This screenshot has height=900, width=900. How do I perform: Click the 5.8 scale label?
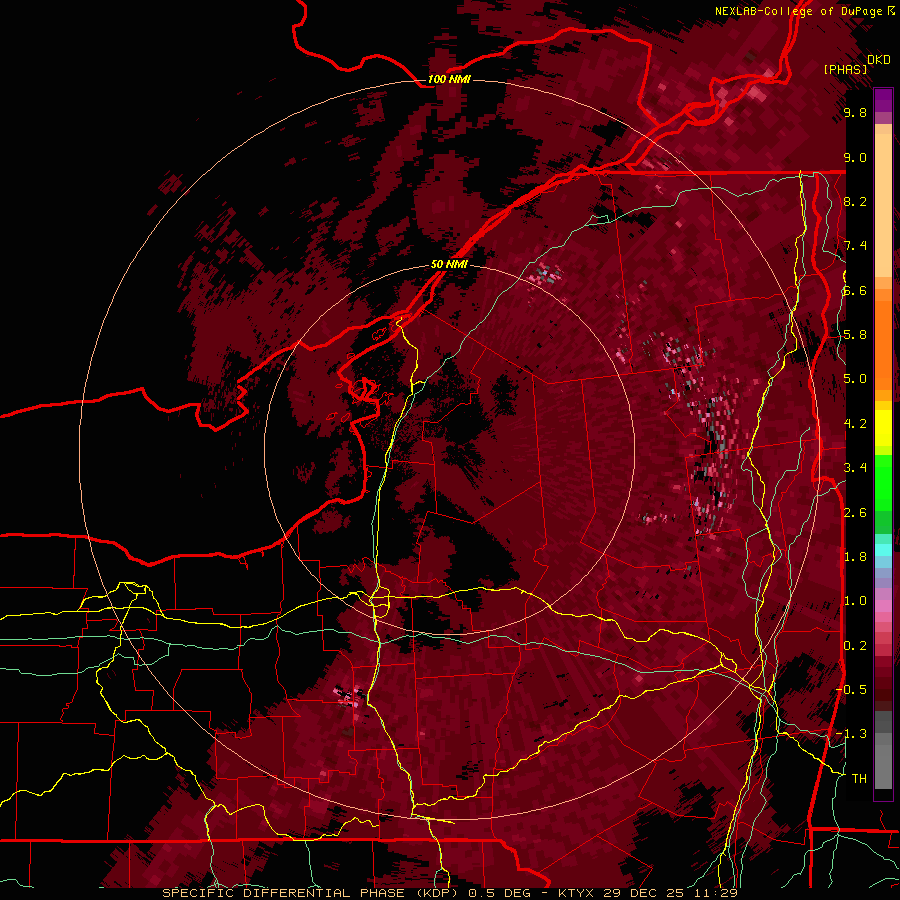[855, 335]
